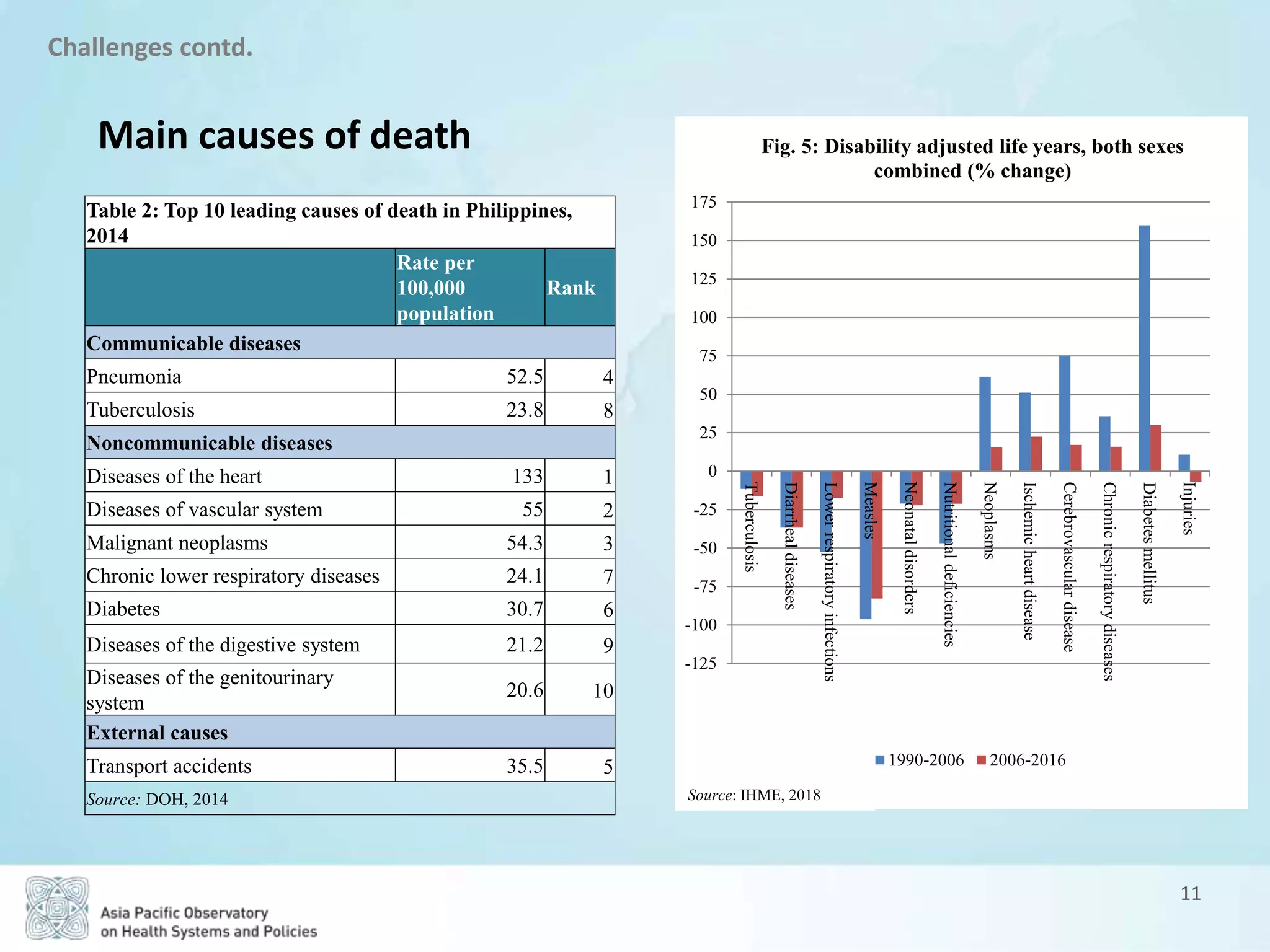The image size is (1270, 952).
Task: Click the Source: IHME, 2018 citation
Action: 753,795
